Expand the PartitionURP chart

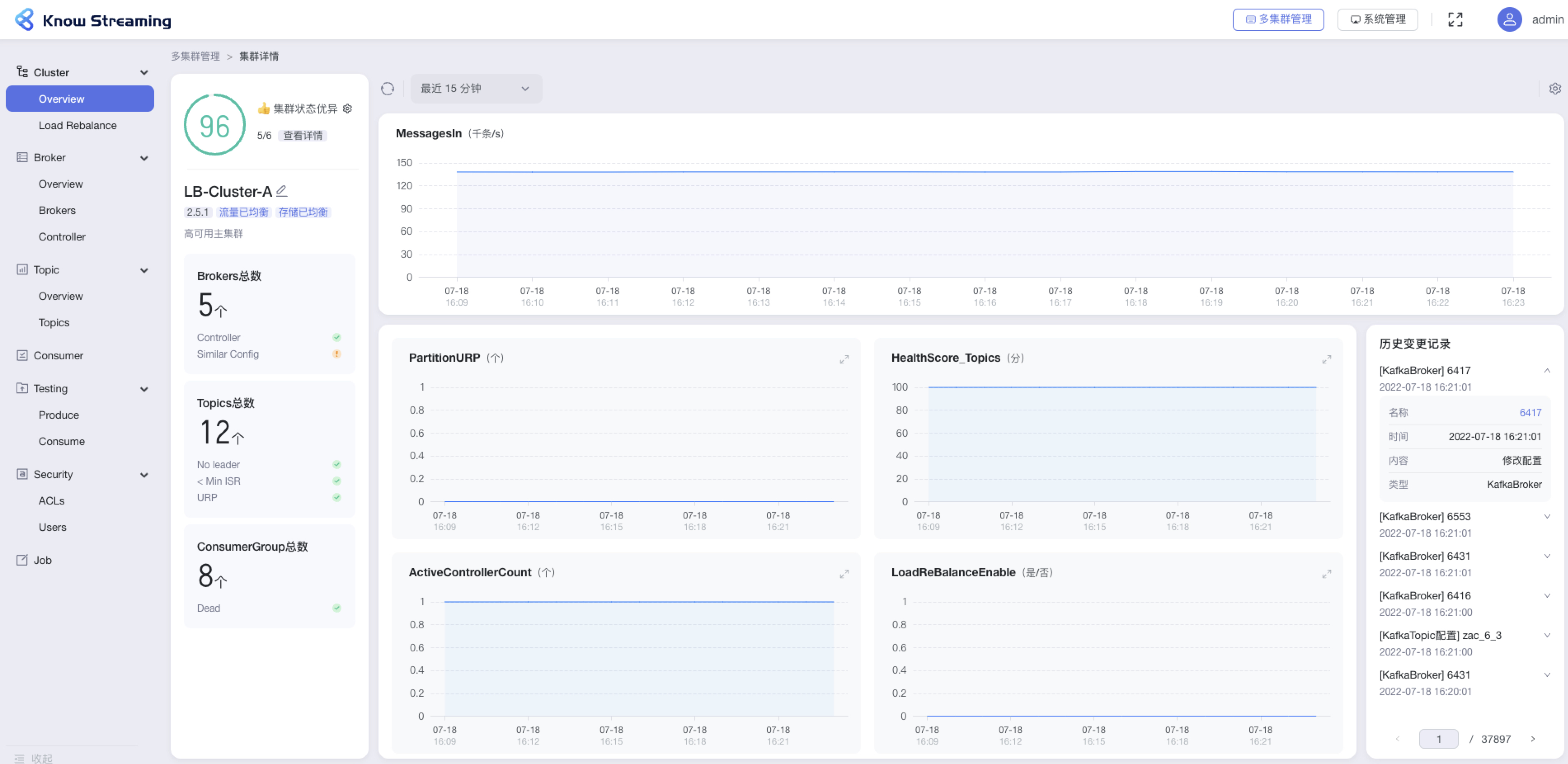click(844, 359)
